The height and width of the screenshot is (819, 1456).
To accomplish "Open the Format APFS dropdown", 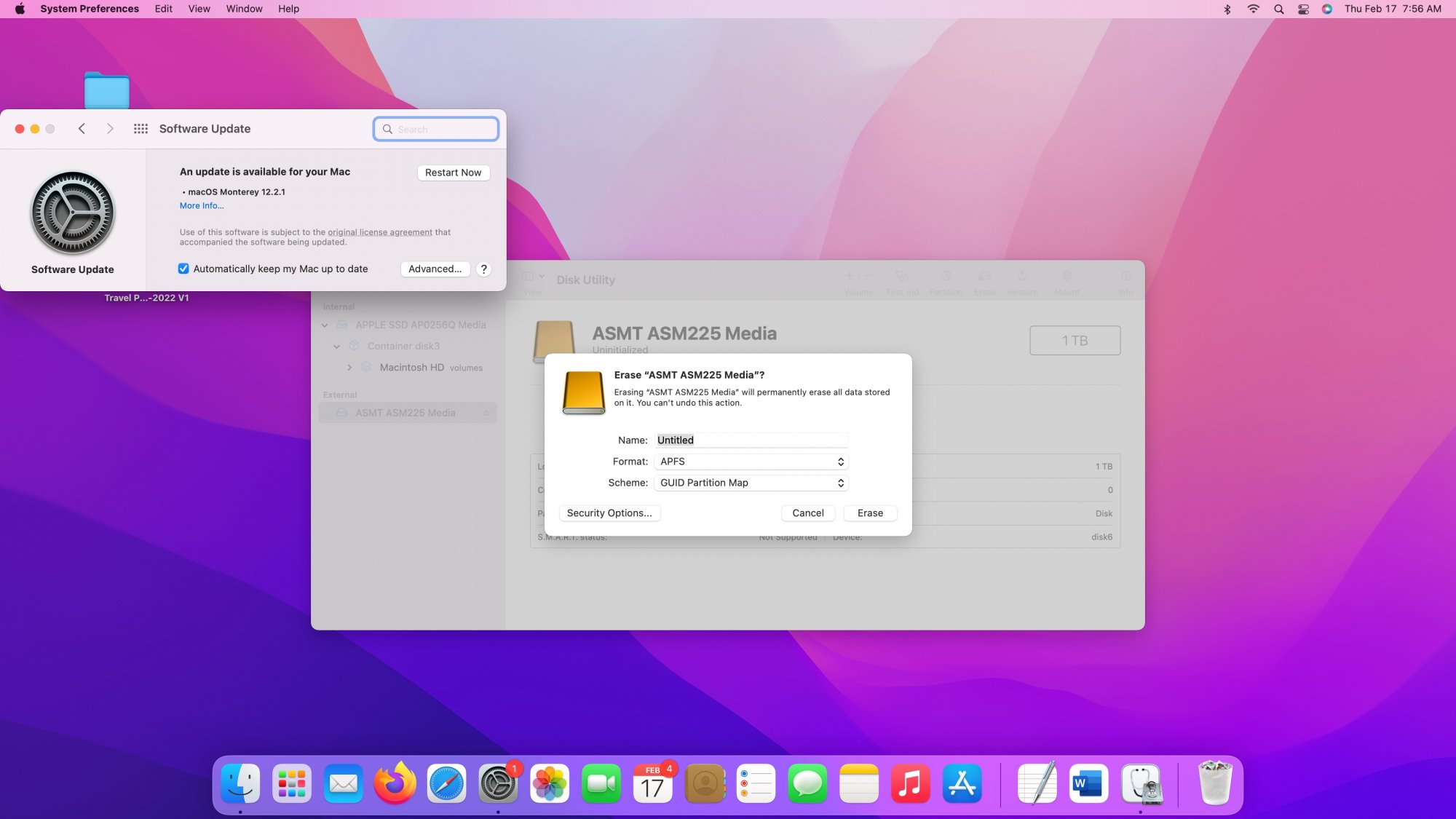I will [x=751, y=462].
